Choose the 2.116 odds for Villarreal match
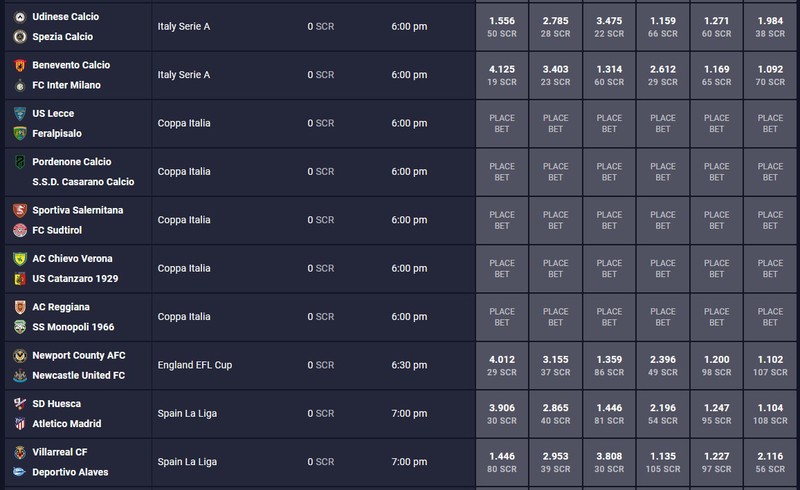This screenshot has height=490, width=800. click(770, 462)
